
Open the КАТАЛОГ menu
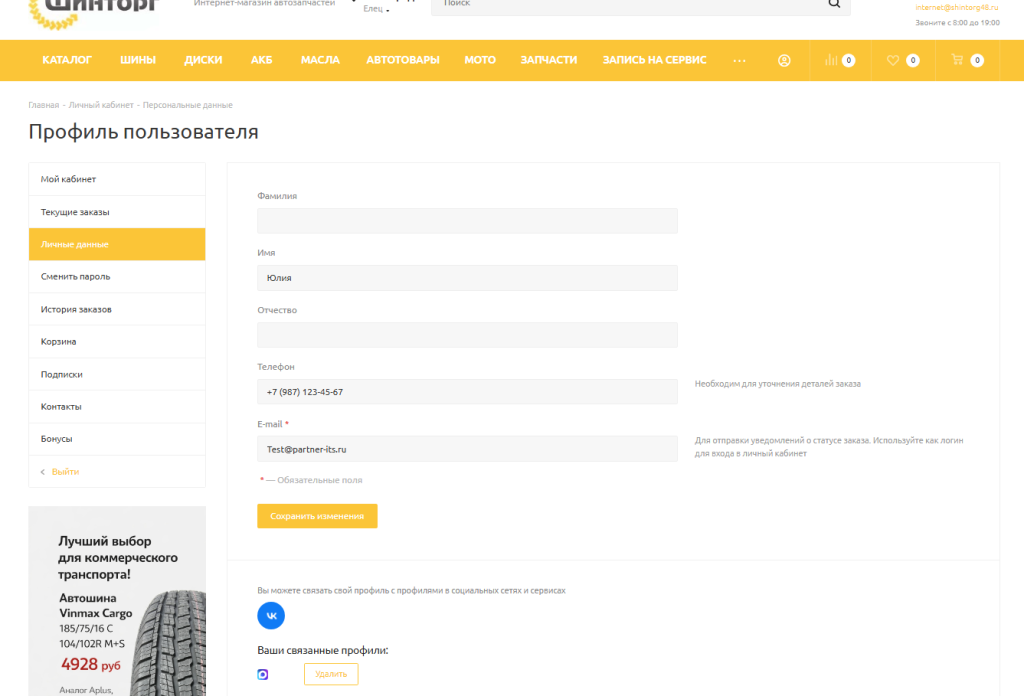coord(67,60)
